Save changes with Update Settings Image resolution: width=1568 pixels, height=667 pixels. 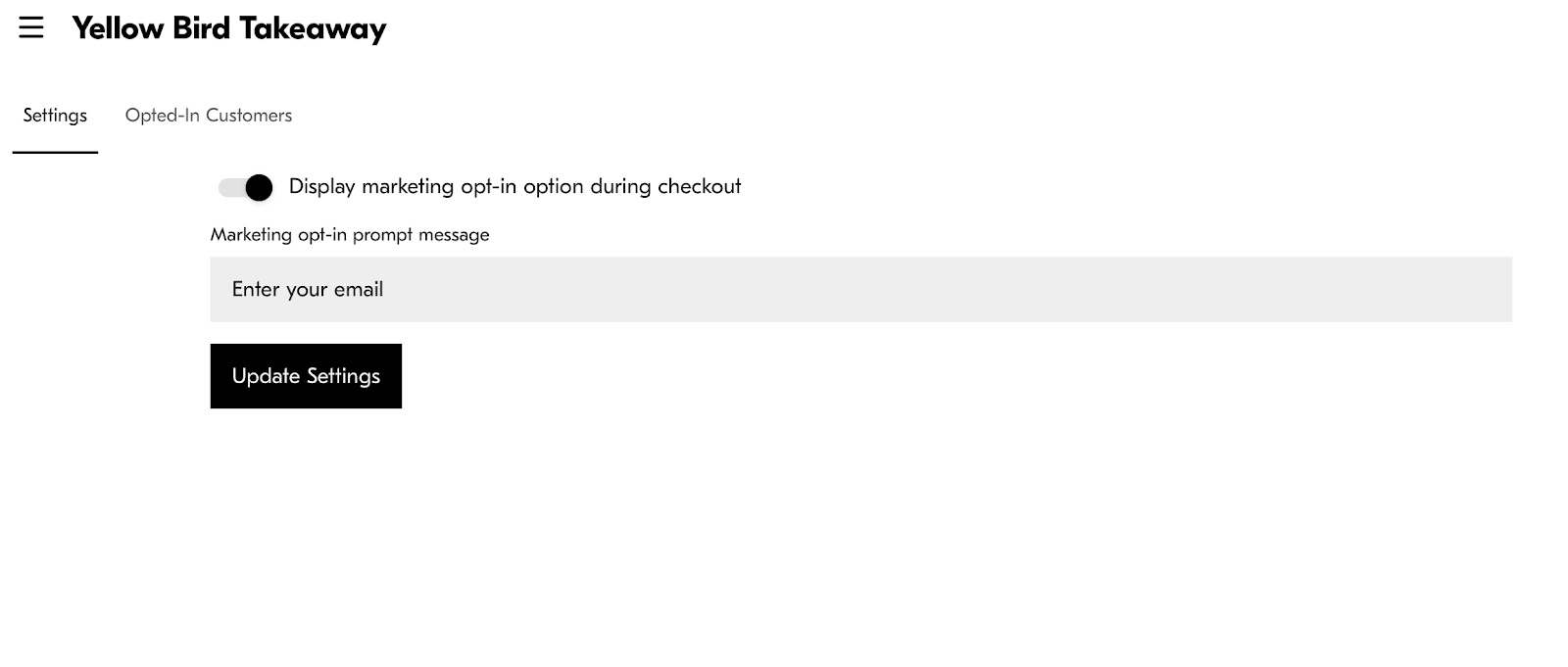click(306, 376)
